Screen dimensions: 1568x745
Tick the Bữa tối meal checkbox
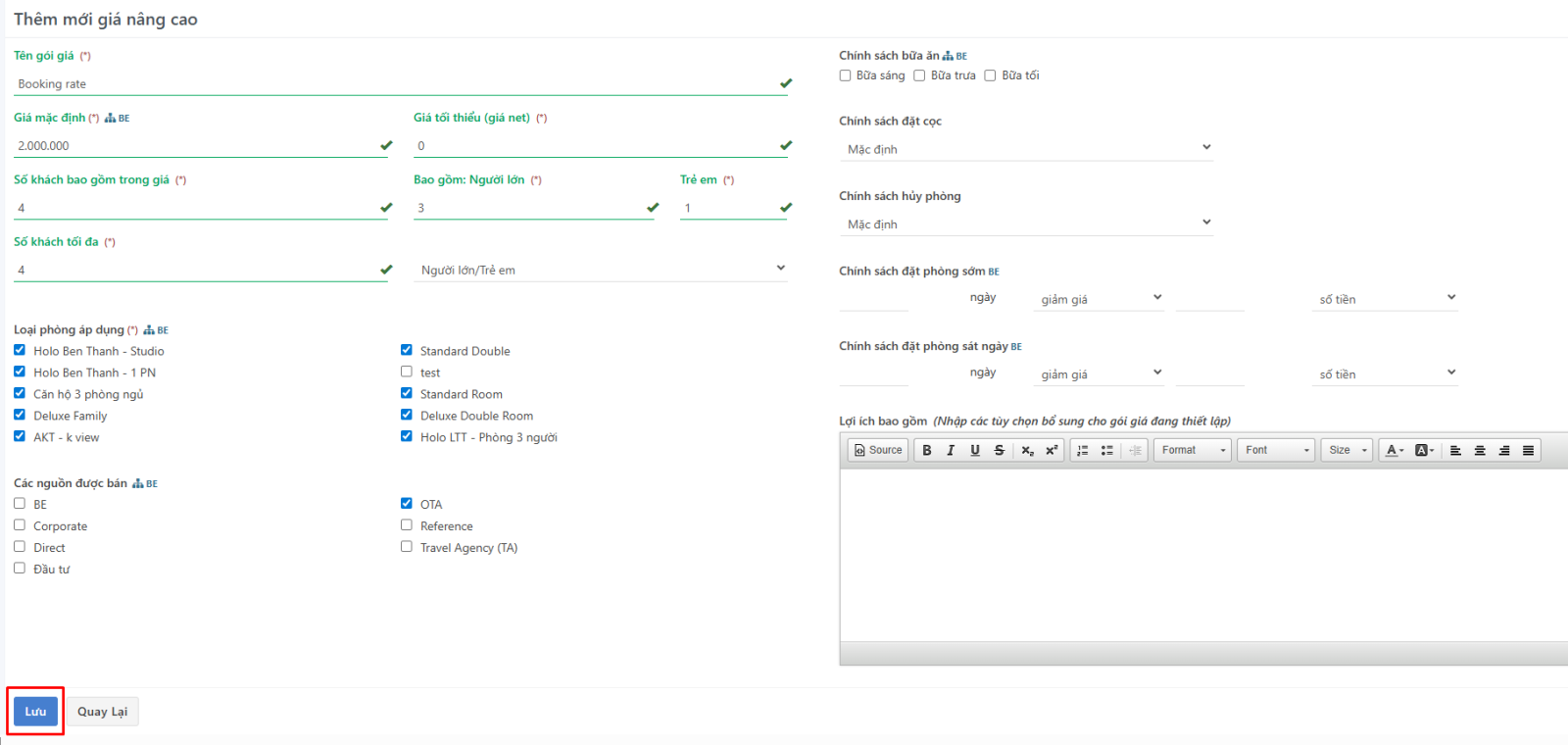click(990, 75)
